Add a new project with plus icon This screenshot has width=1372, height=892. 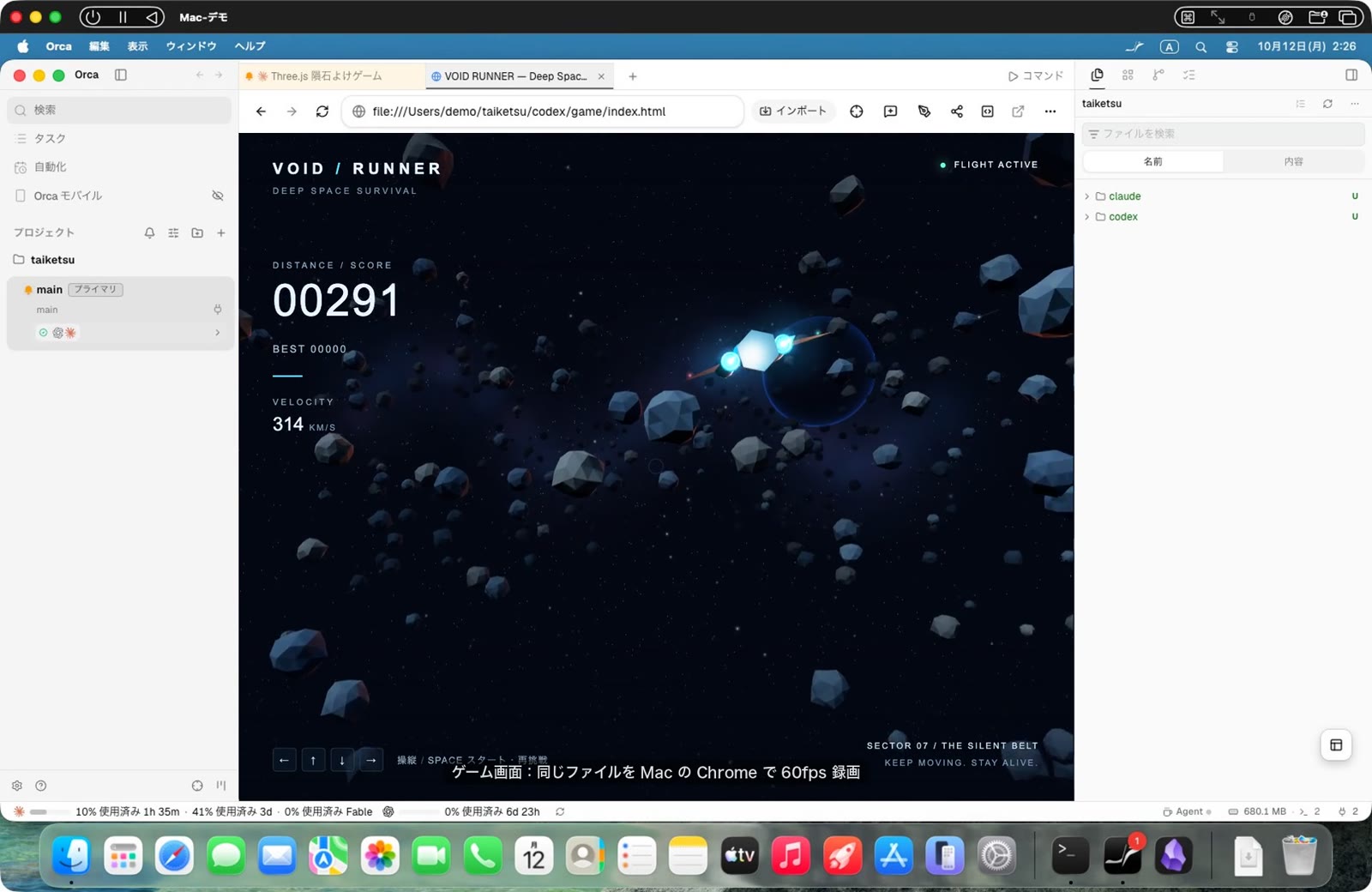click(221, 232)
